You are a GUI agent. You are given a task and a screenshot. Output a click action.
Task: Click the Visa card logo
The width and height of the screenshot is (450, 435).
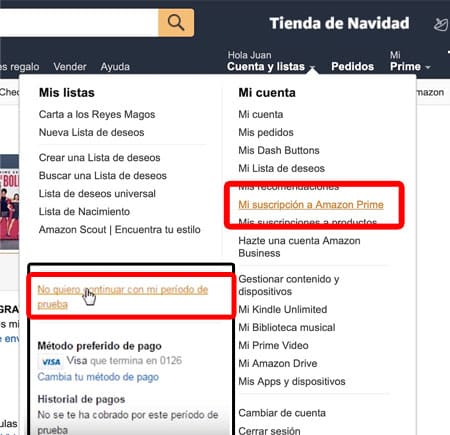pyautogui.click(x=51, y=362)
